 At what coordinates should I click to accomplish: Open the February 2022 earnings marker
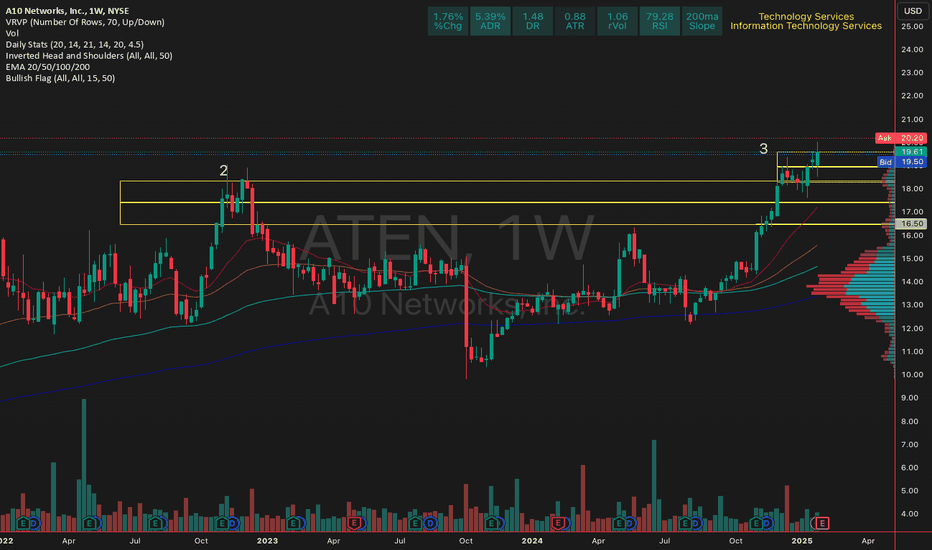(23, 523)
